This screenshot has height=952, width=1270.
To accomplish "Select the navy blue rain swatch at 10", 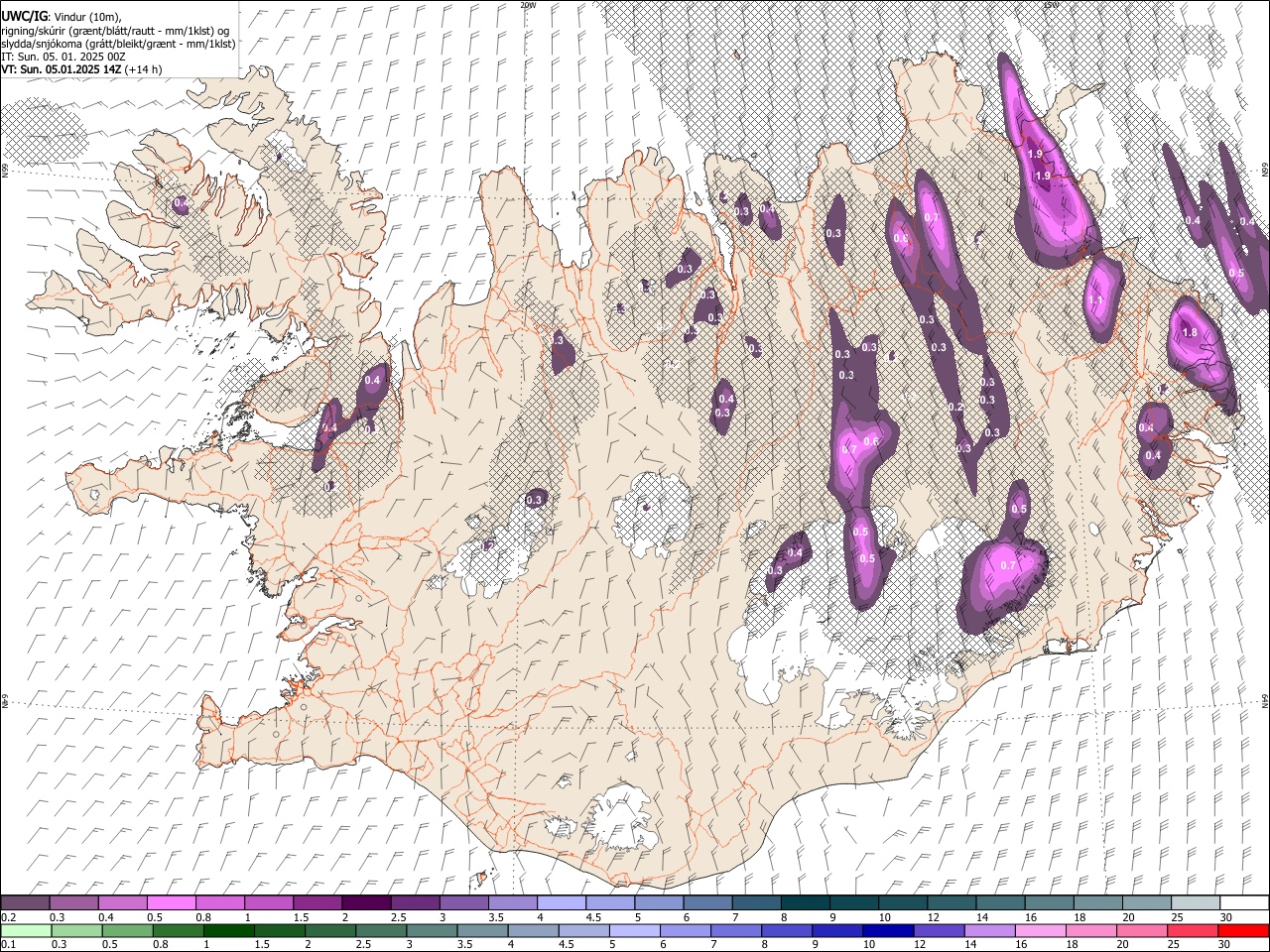I will point(887,930).
